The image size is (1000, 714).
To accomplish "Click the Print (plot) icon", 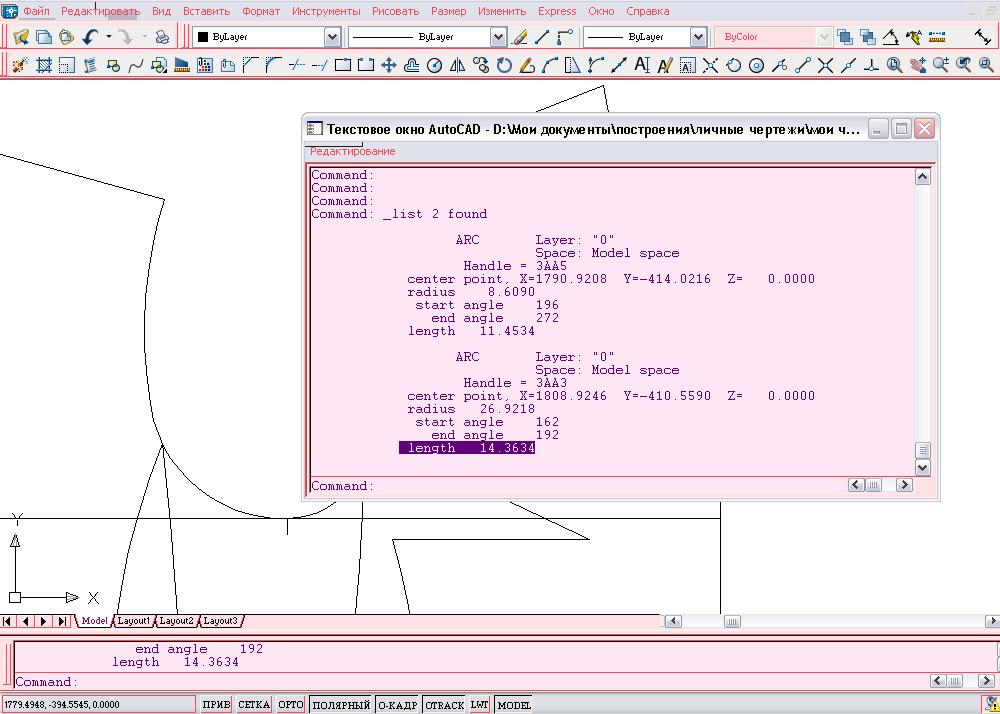I will 162,37.
